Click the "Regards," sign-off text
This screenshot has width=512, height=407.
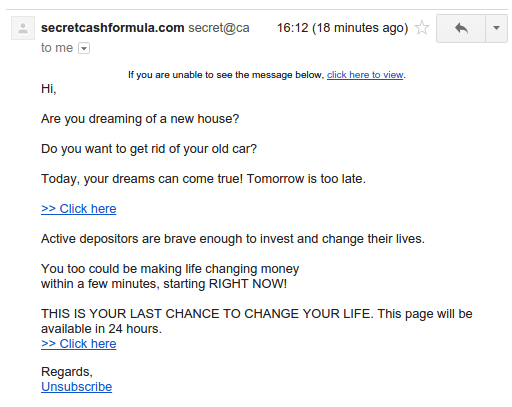tap(67, 372)
